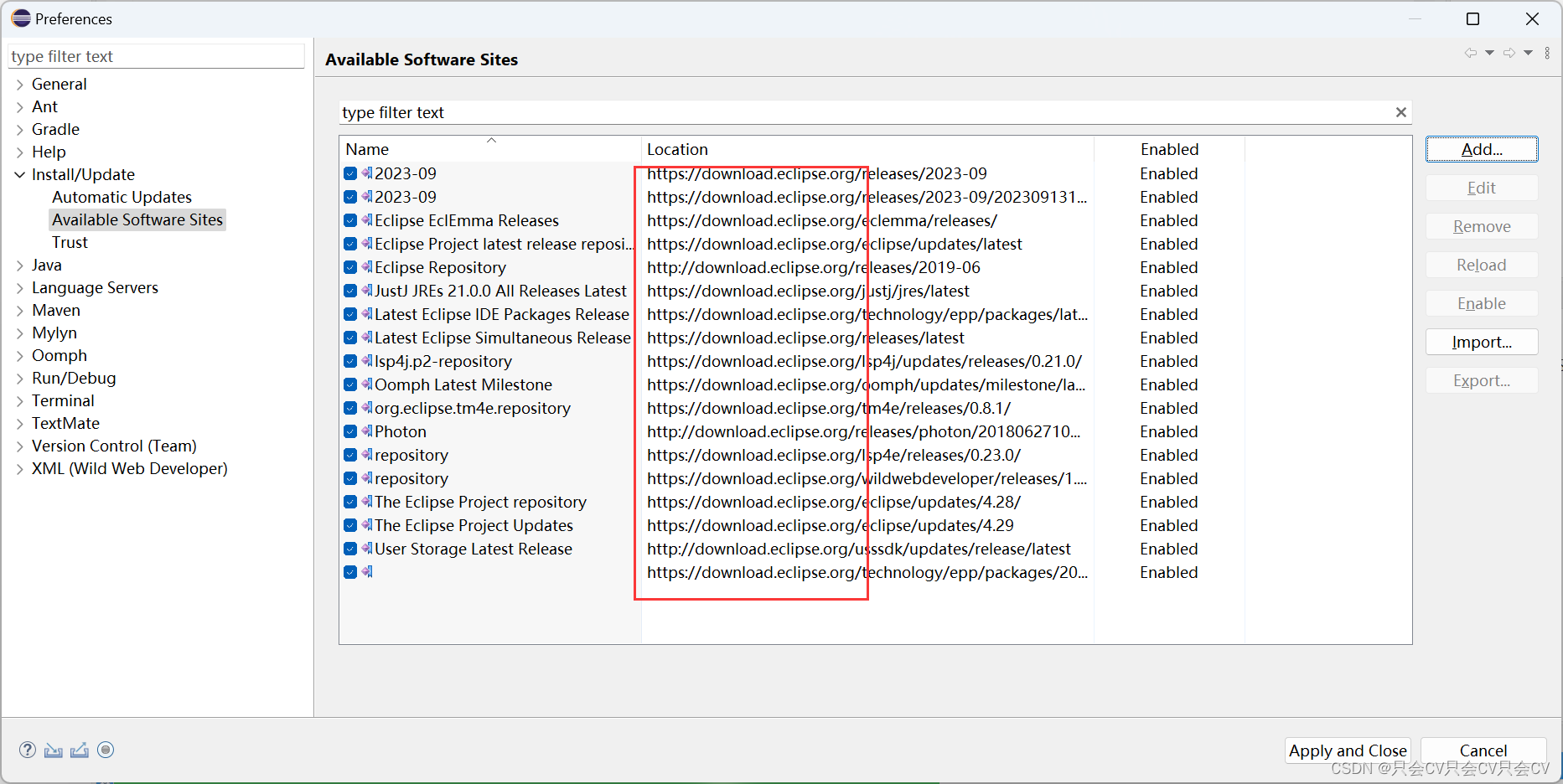Open the Help icon in the bottom bar
This screenshot has width=1563, height=784.
point(28,750)
